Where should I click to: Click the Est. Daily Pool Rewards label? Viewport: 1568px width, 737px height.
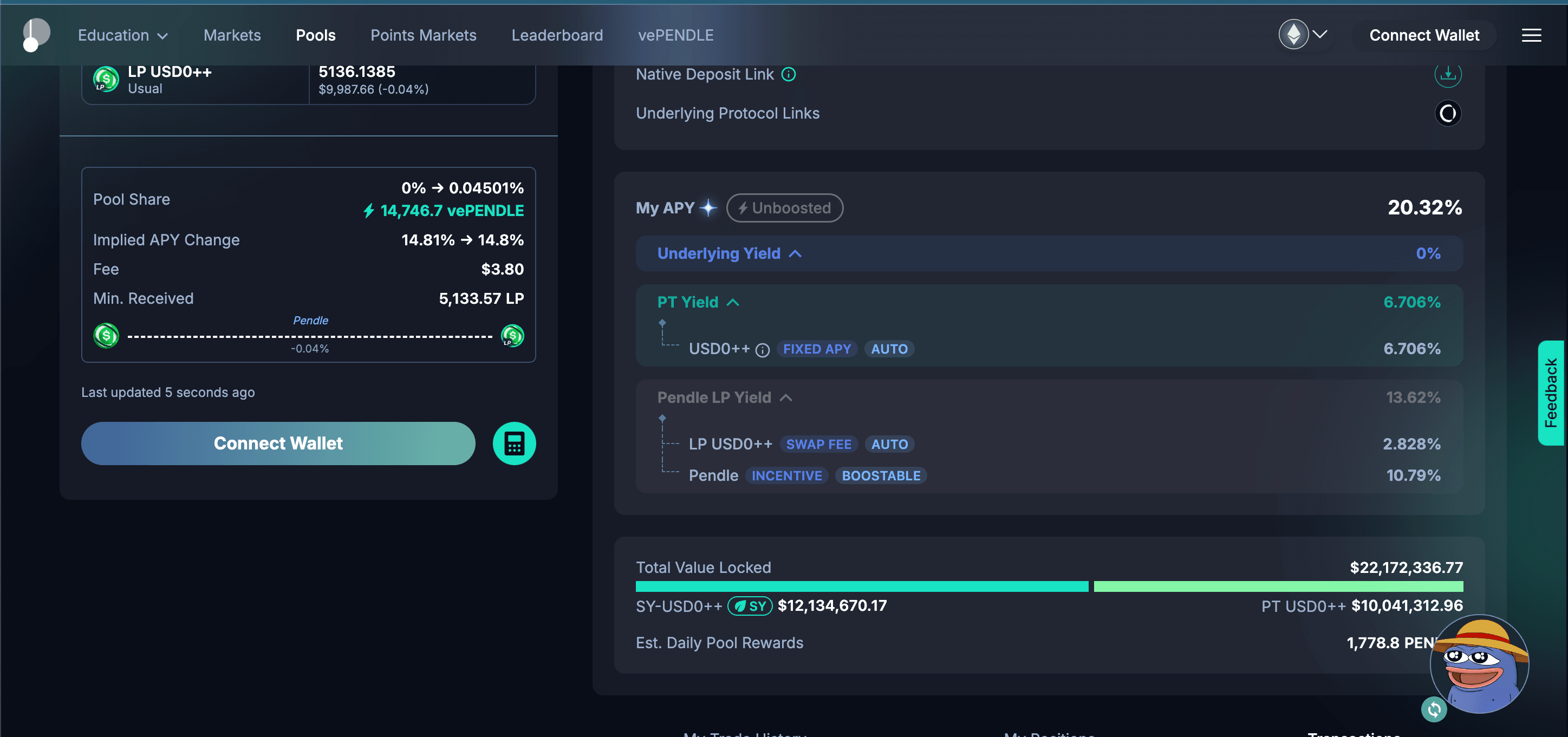point(719,643)
